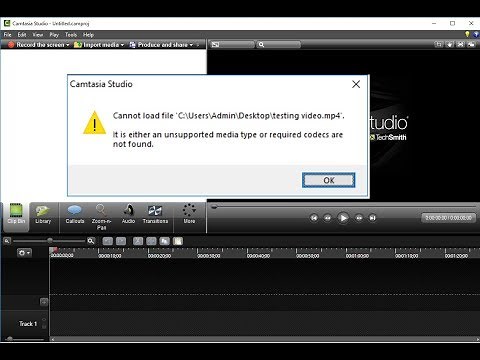Click the preview playback scrubber handle
This screenshot has height=360, width=480.
tap(214, 207)
